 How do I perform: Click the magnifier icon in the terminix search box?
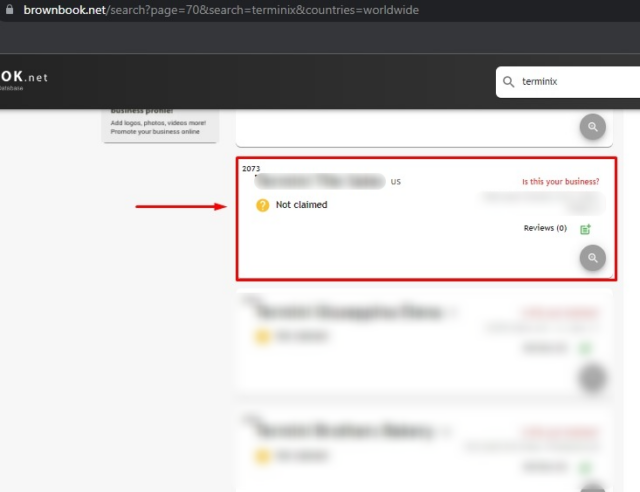[x=509, y=82]
